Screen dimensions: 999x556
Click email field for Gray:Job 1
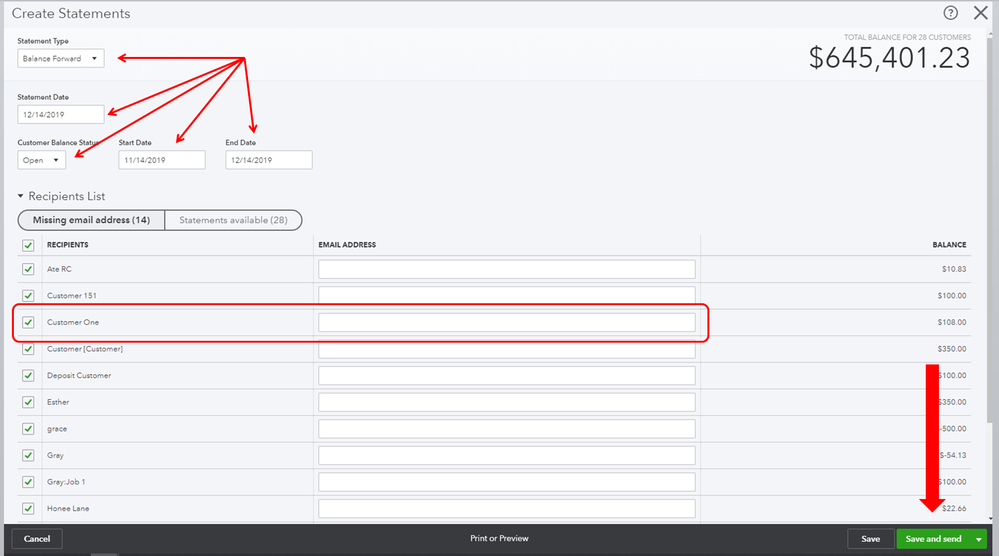click(x=507, y=482)
